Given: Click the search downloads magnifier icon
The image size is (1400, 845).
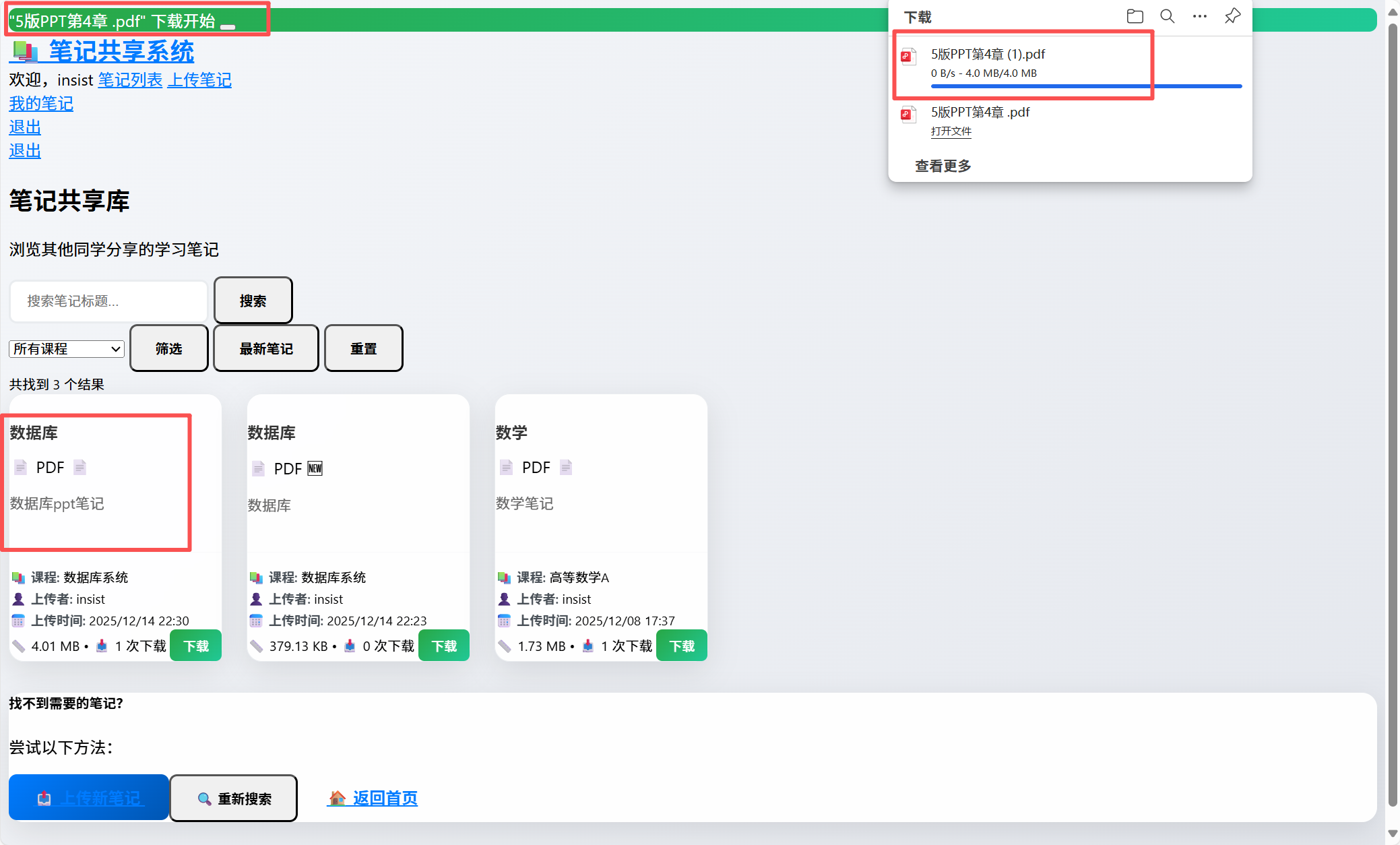Looking at the screenshot, I should pos(1167,17).
